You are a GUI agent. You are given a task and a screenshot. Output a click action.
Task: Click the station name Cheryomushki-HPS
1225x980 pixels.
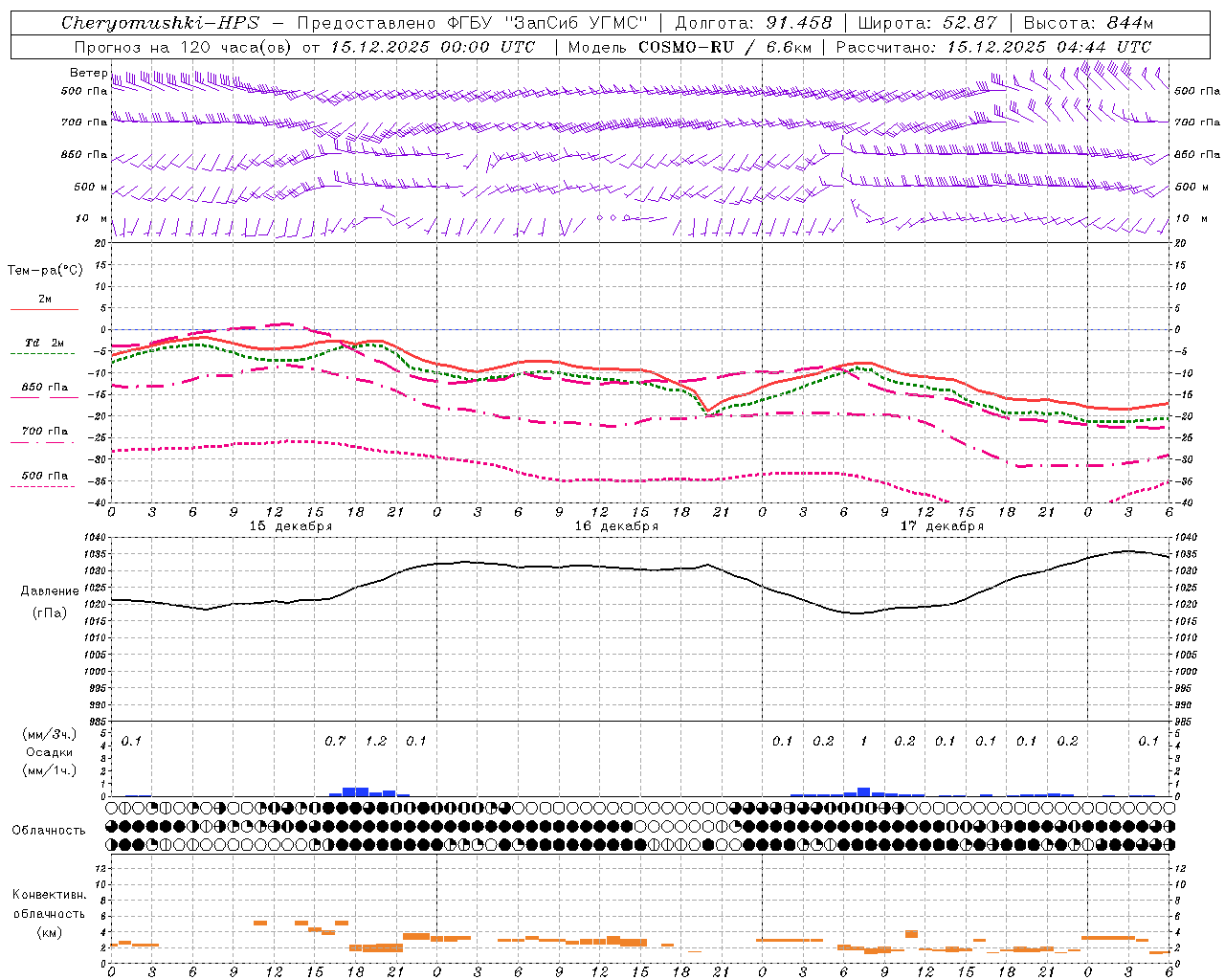coord(160,23)
